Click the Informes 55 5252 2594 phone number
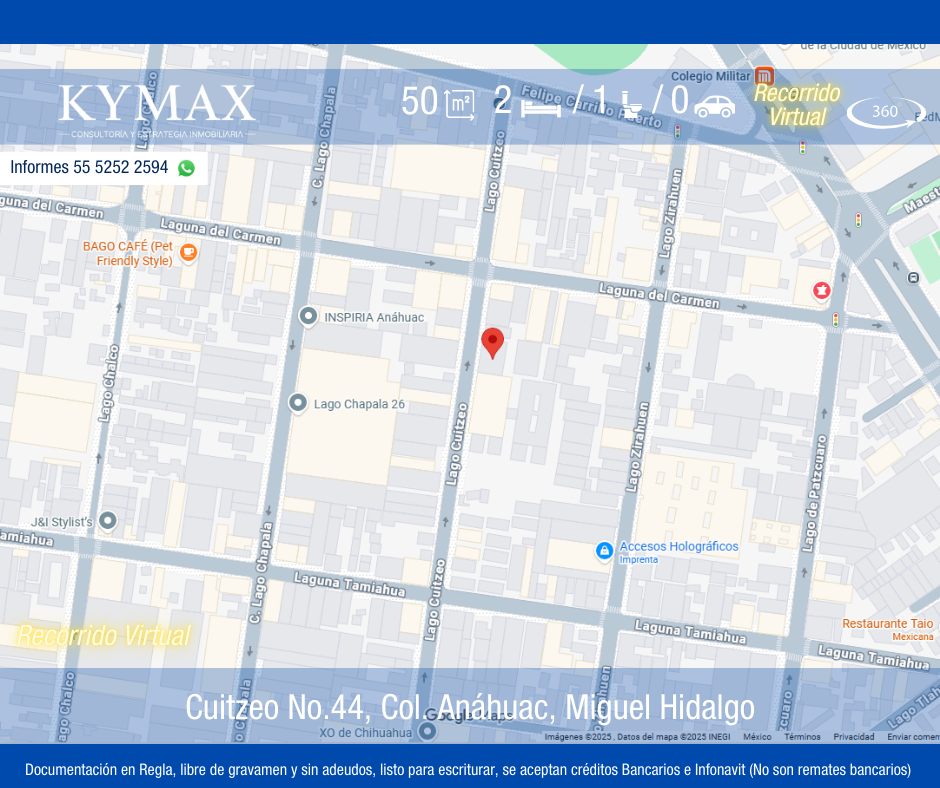This screenshot has width=940, height=788. pos(89,168)
